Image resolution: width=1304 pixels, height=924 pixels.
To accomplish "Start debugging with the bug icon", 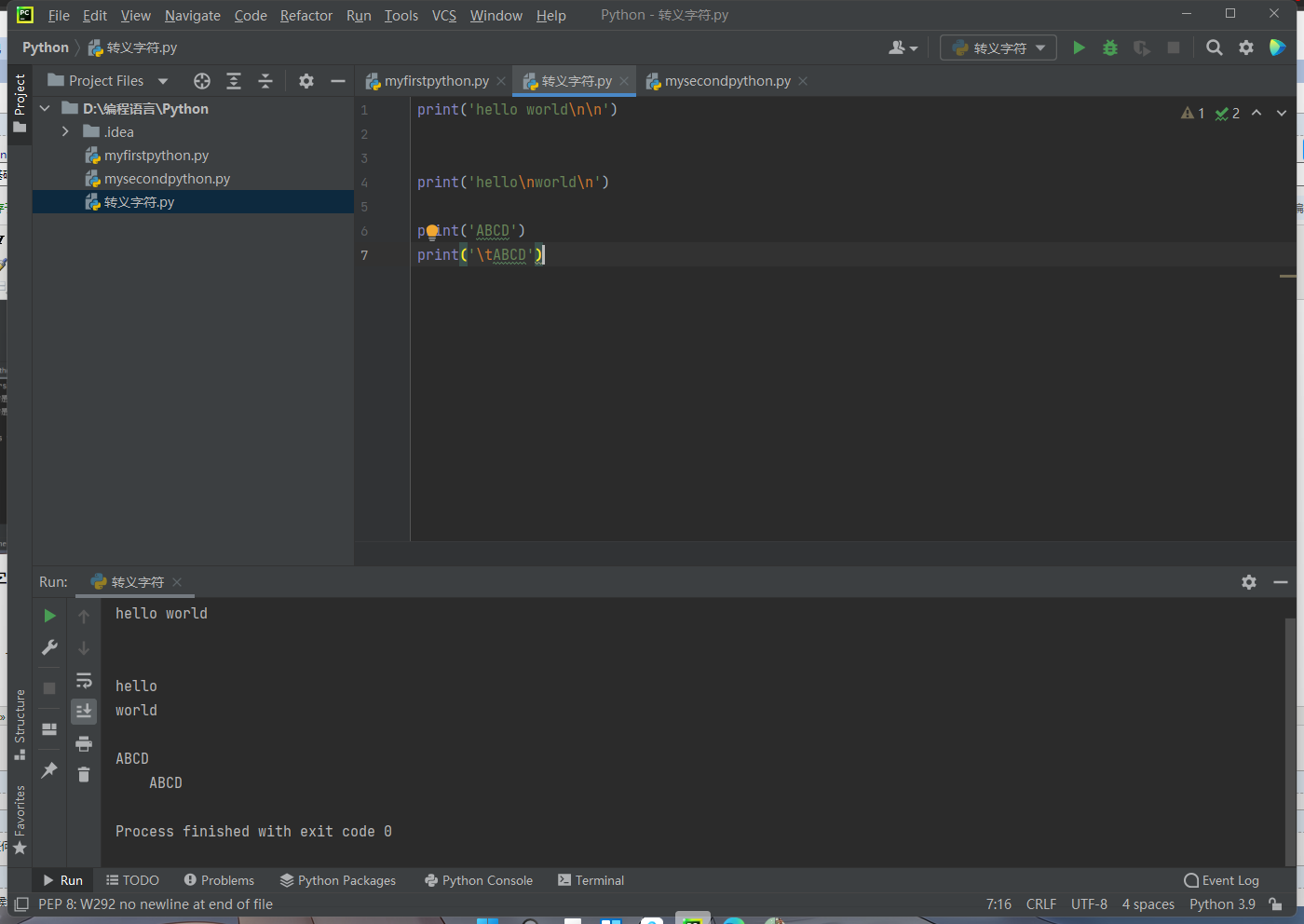I will 1109,48.
